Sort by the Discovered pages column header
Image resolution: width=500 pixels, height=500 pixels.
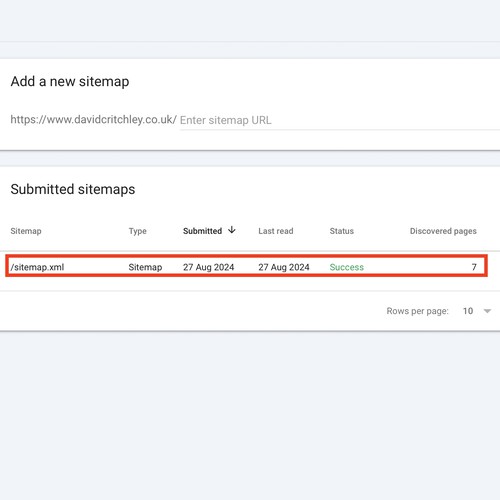(443, 231)
